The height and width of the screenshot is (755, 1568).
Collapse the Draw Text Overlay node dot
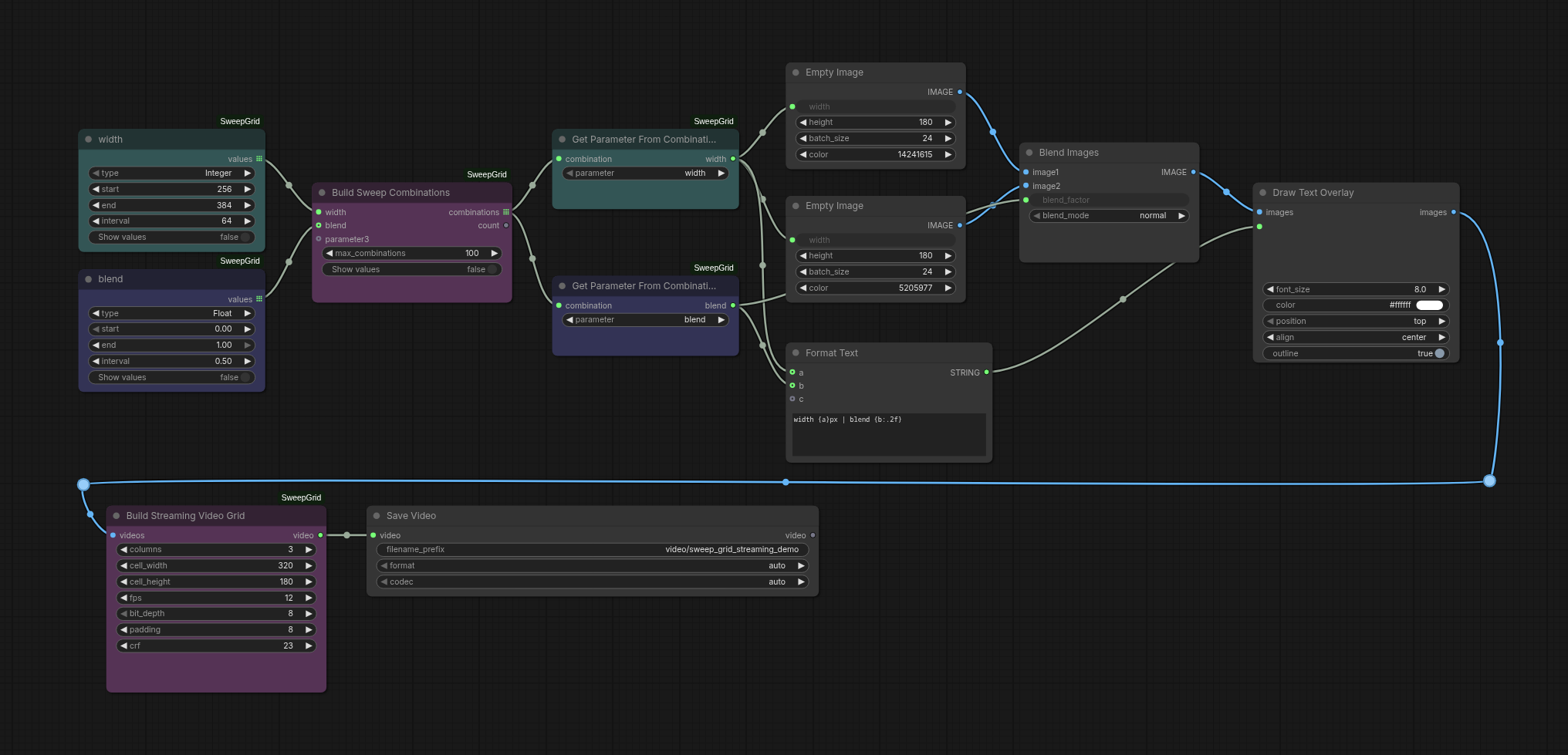[1263, 193]
